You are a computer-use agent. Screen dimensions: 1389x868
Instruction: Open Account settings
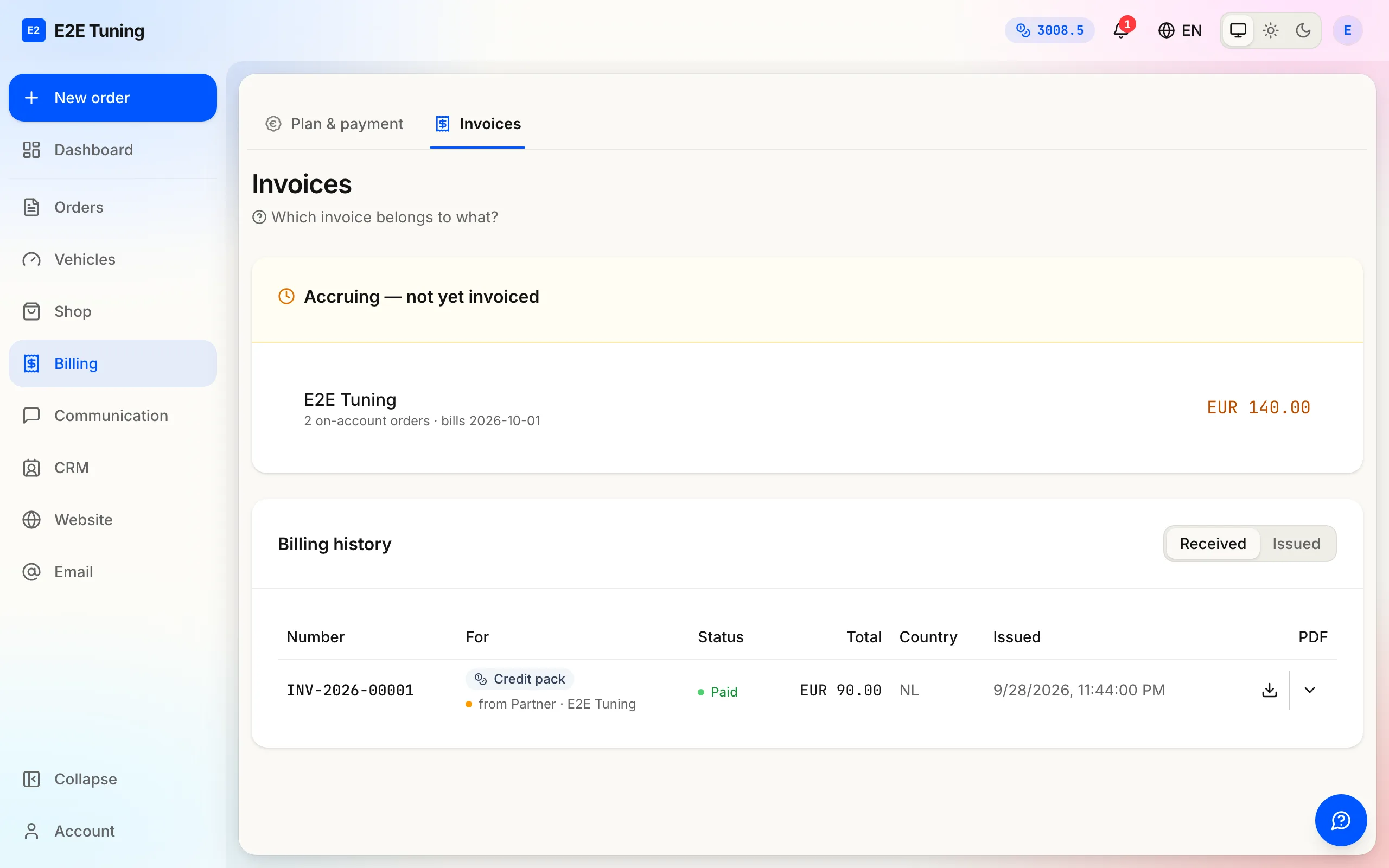pos(112,831)
